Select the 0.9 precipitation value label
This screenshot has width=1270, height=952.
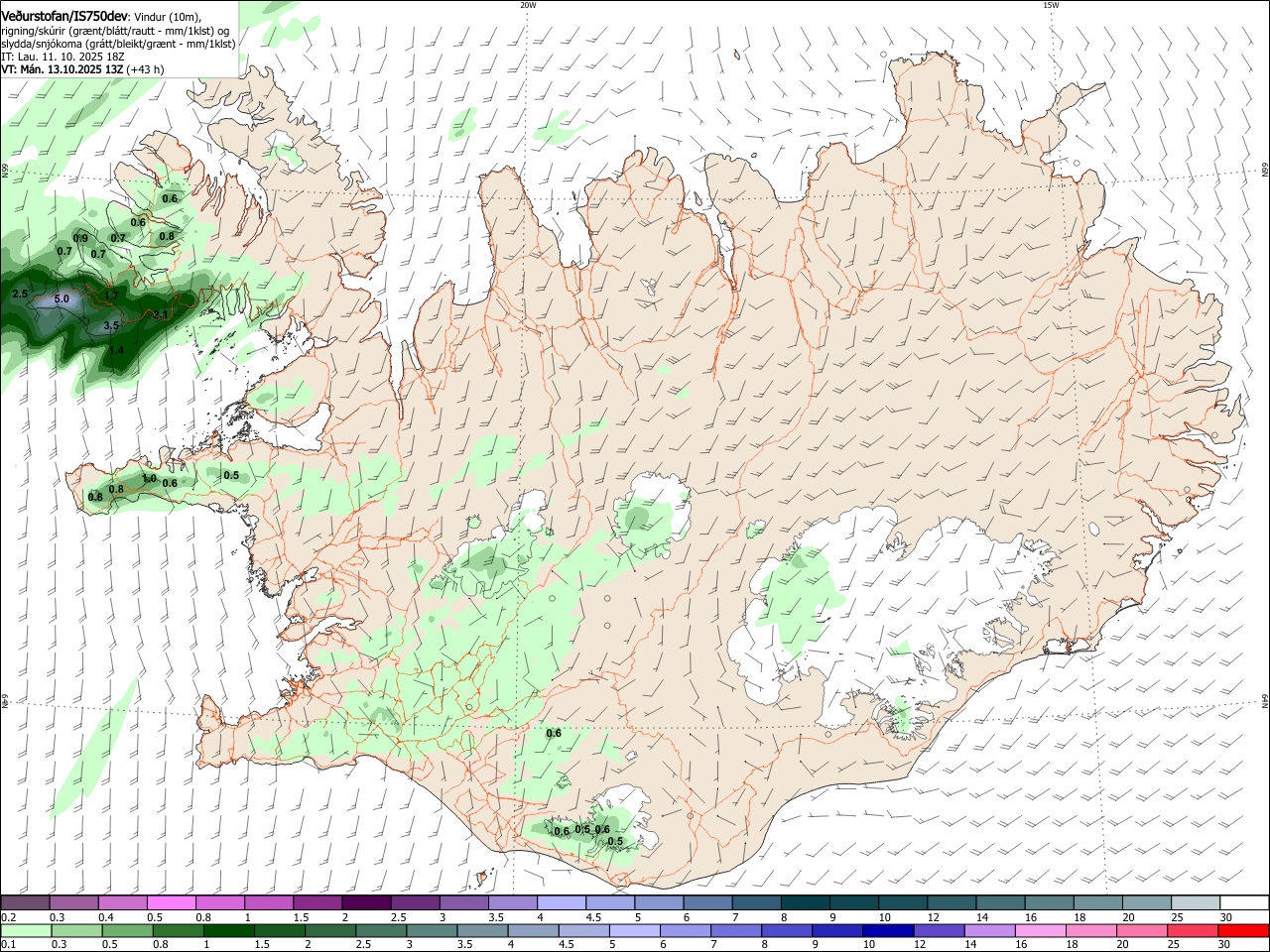click(80, 238)
